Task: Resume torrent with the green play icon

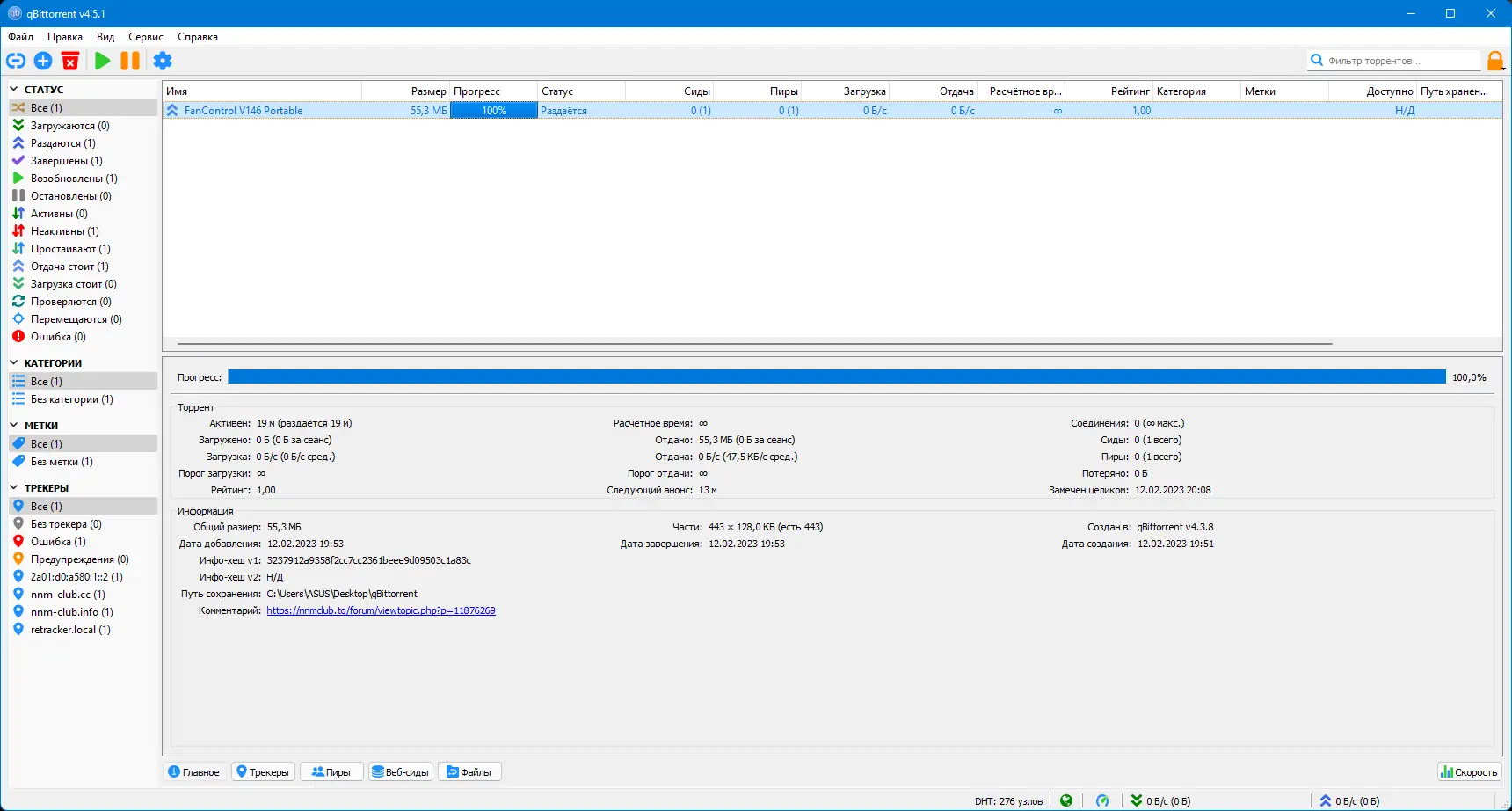Action: [x=103, y=61]
